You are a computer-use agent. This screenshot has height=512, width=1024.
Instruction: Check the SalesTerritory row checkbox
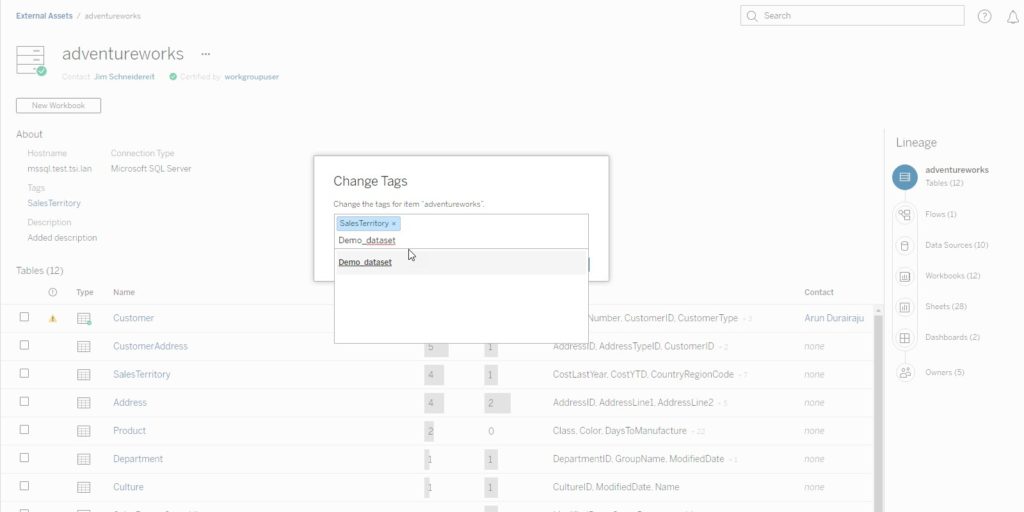pos(24,373)
